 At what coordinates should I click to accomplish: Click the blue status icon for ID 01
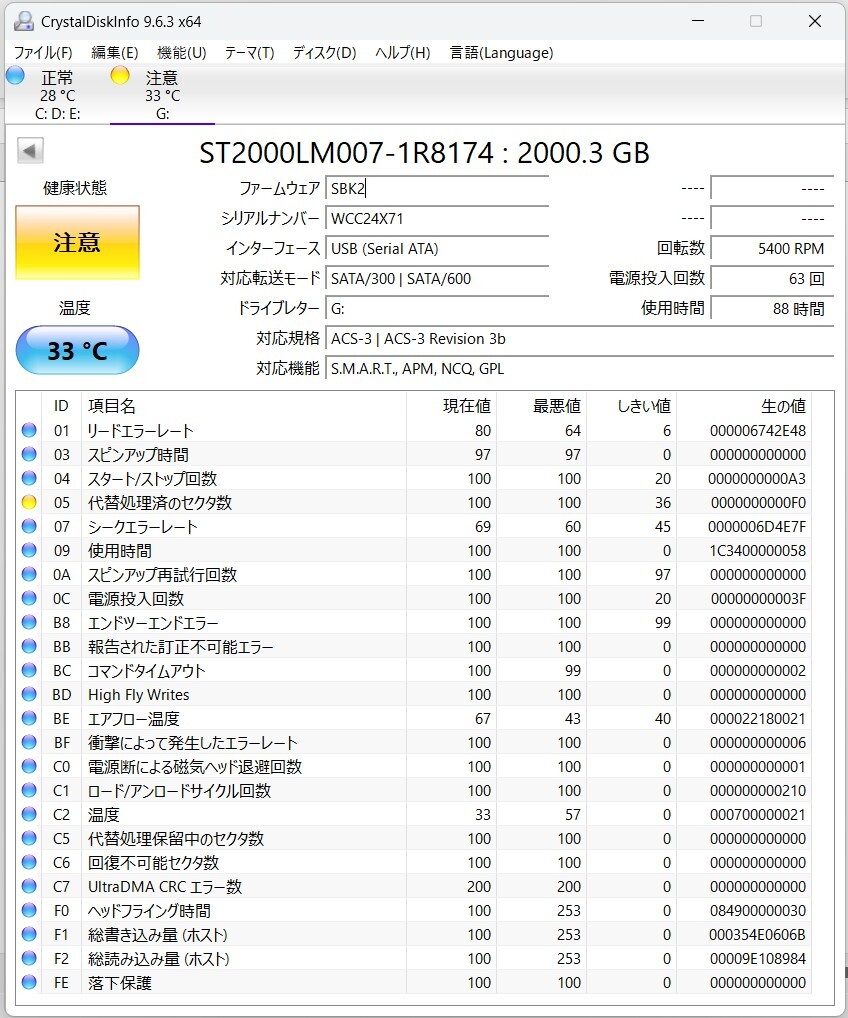point(29,430)
